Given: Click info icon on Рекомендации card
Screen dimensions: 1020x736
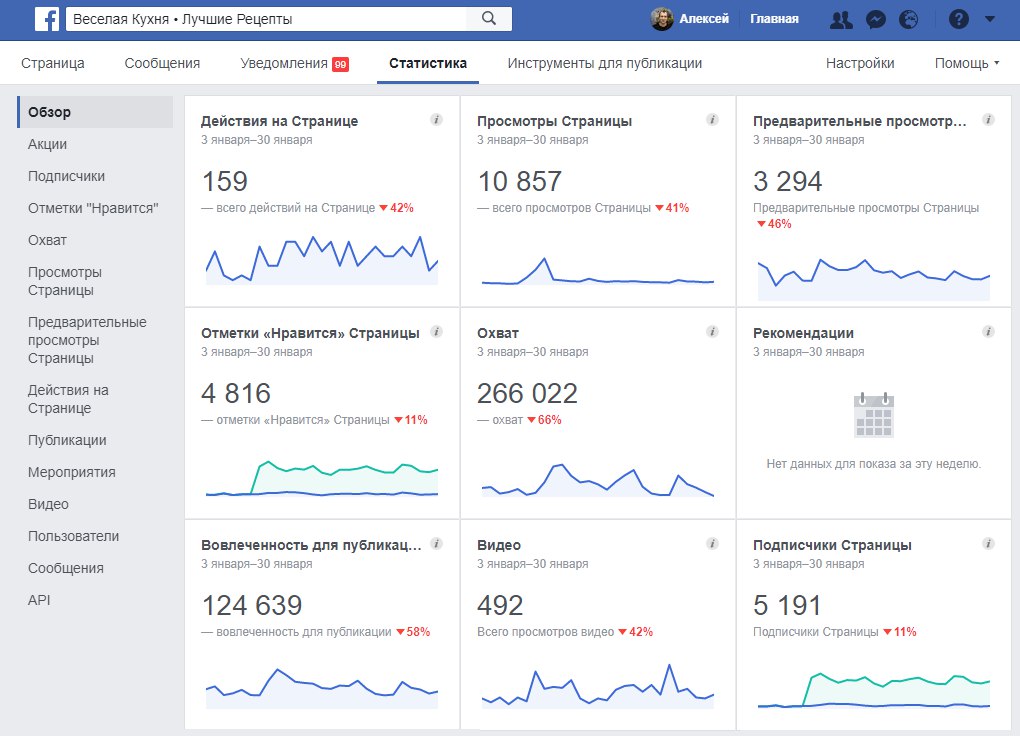Looking at the screenshot, I should pyautogui.click(x=988, y=332).
